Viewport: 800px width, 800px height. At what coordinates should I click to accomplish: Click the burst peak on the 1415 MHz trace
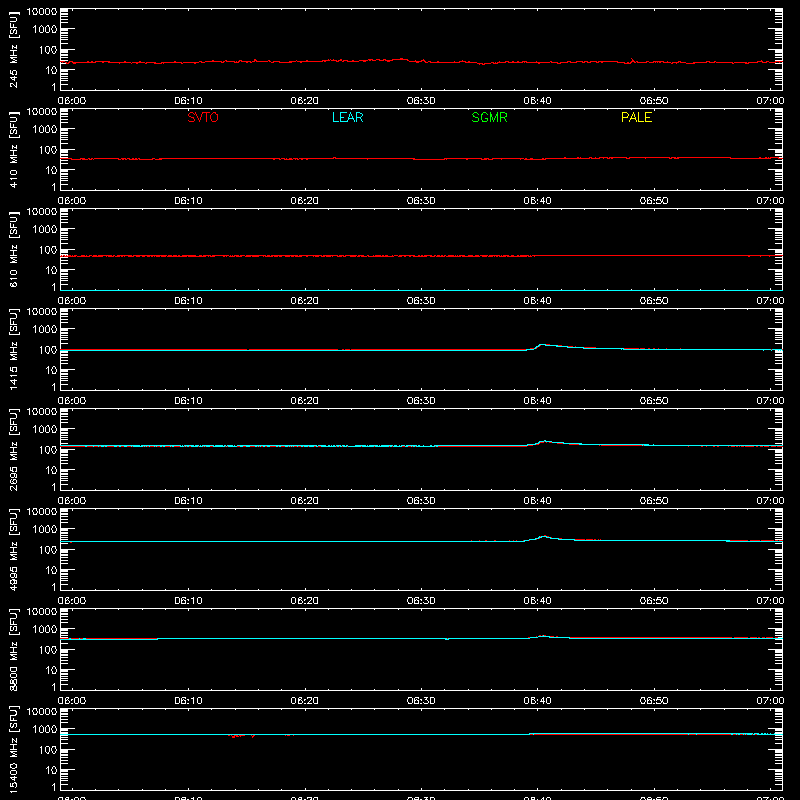point(542,345)
